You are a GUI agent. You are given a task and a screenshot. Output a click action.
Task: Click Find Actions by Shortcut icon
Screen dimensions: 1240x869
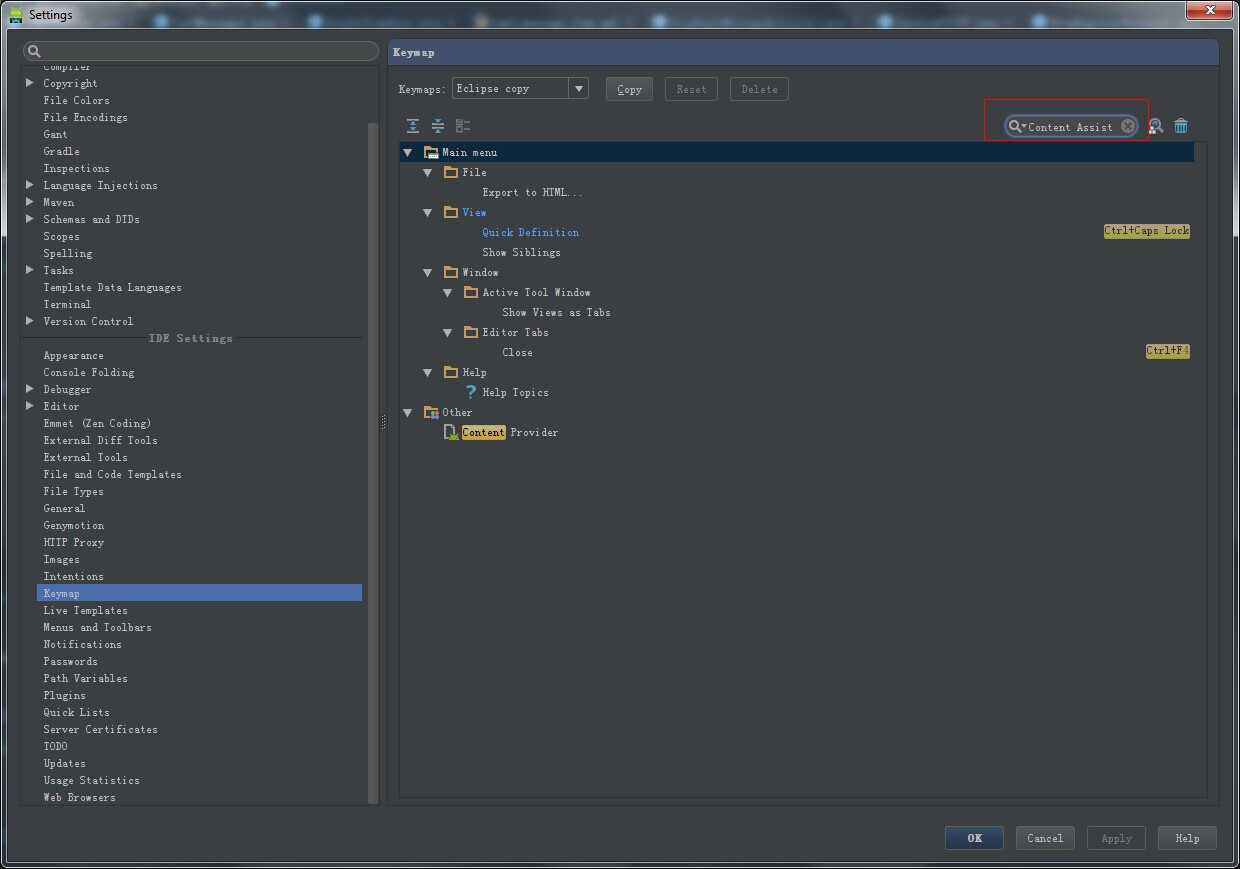(1156, 126)
